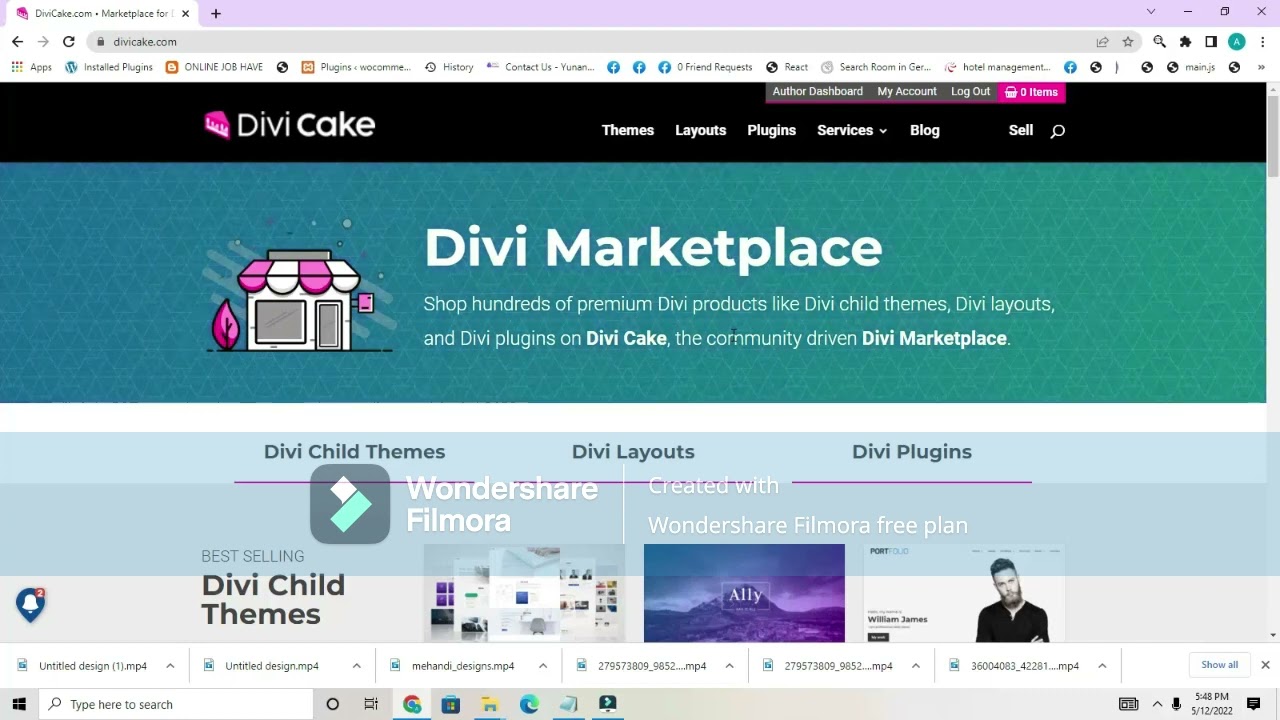
Task: Click the share page icon in address bar
Action: point(1102,42)
